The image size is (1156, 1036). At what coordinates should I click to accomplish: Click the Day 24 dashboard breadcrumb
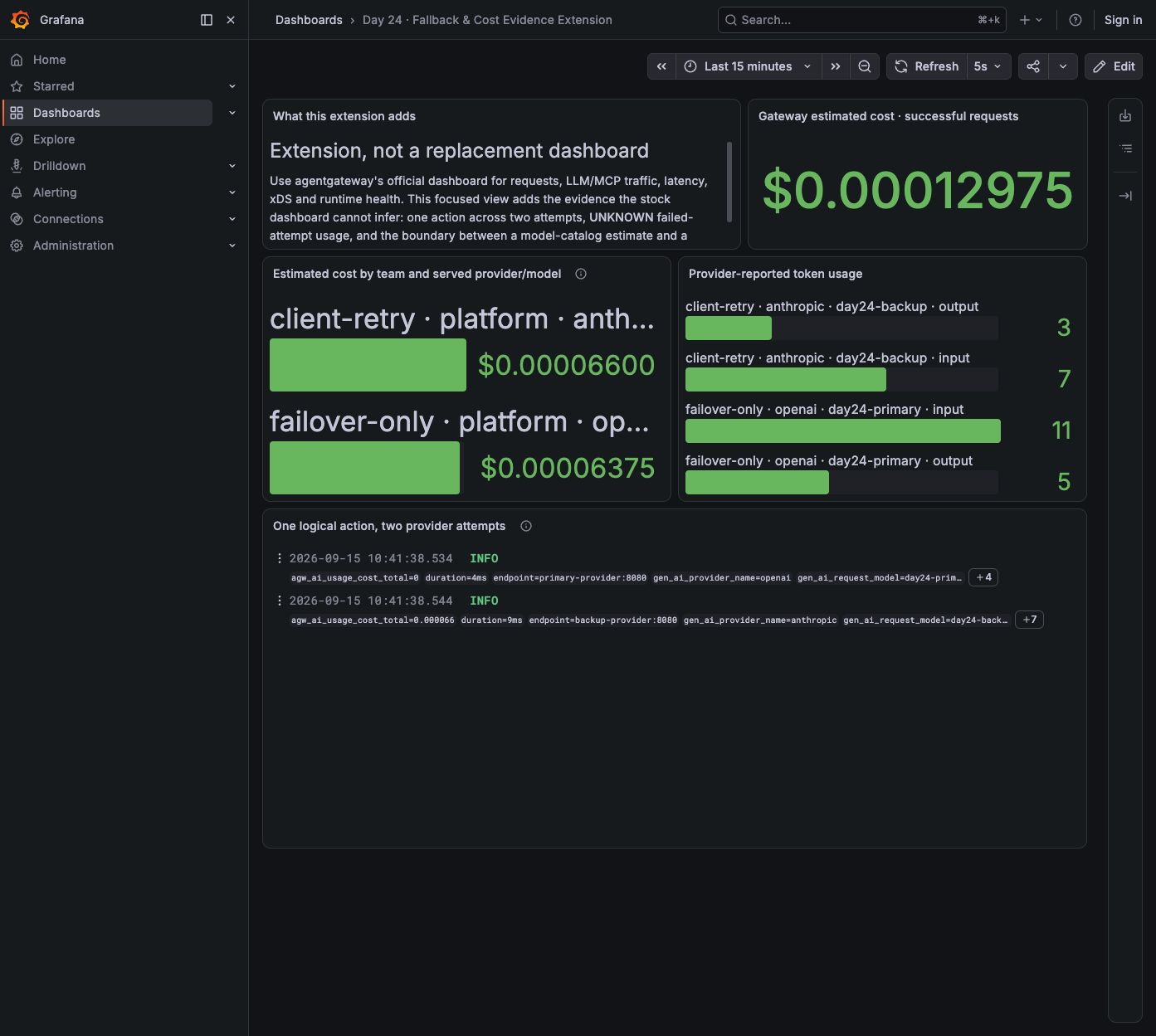(487, 20)
